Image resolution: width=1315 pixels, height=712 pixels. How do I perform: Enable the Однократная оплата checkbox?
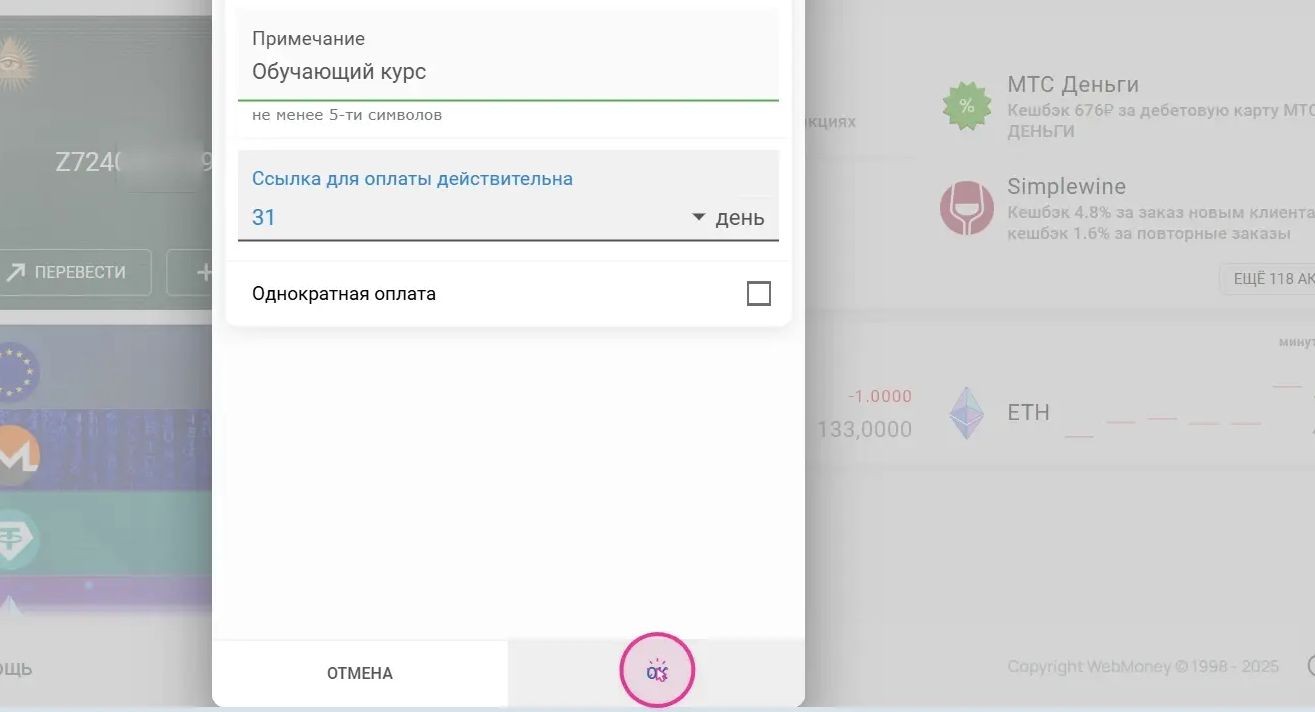(x=759, y=294)
